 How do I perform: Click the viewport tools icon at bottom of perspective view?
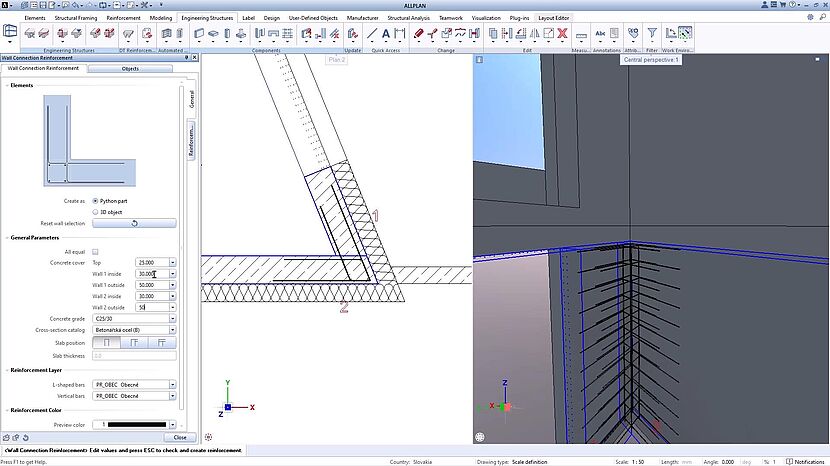click(480, 437)
